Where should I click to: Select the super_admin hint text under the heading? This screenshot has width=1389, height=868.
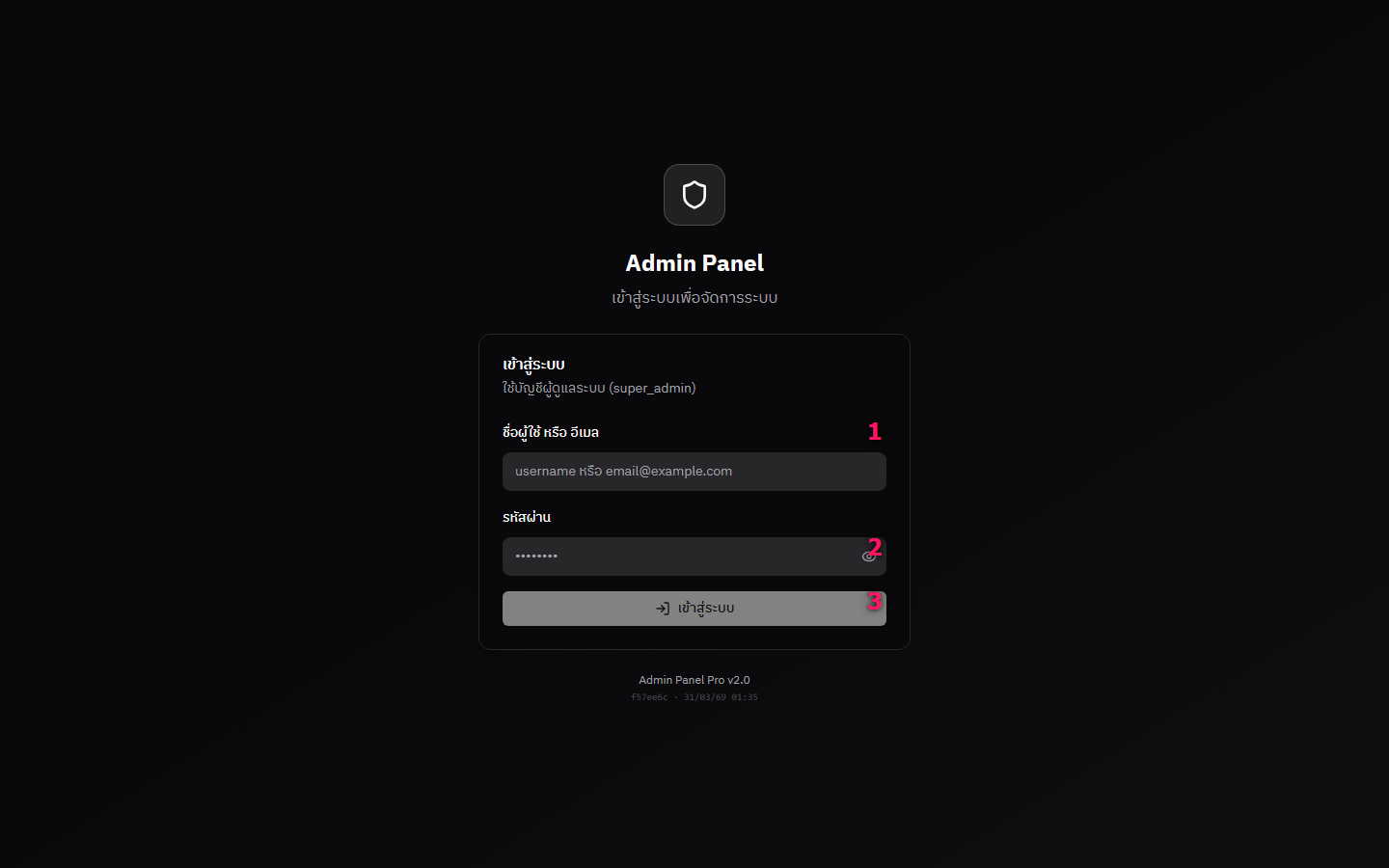coord(598,388)
